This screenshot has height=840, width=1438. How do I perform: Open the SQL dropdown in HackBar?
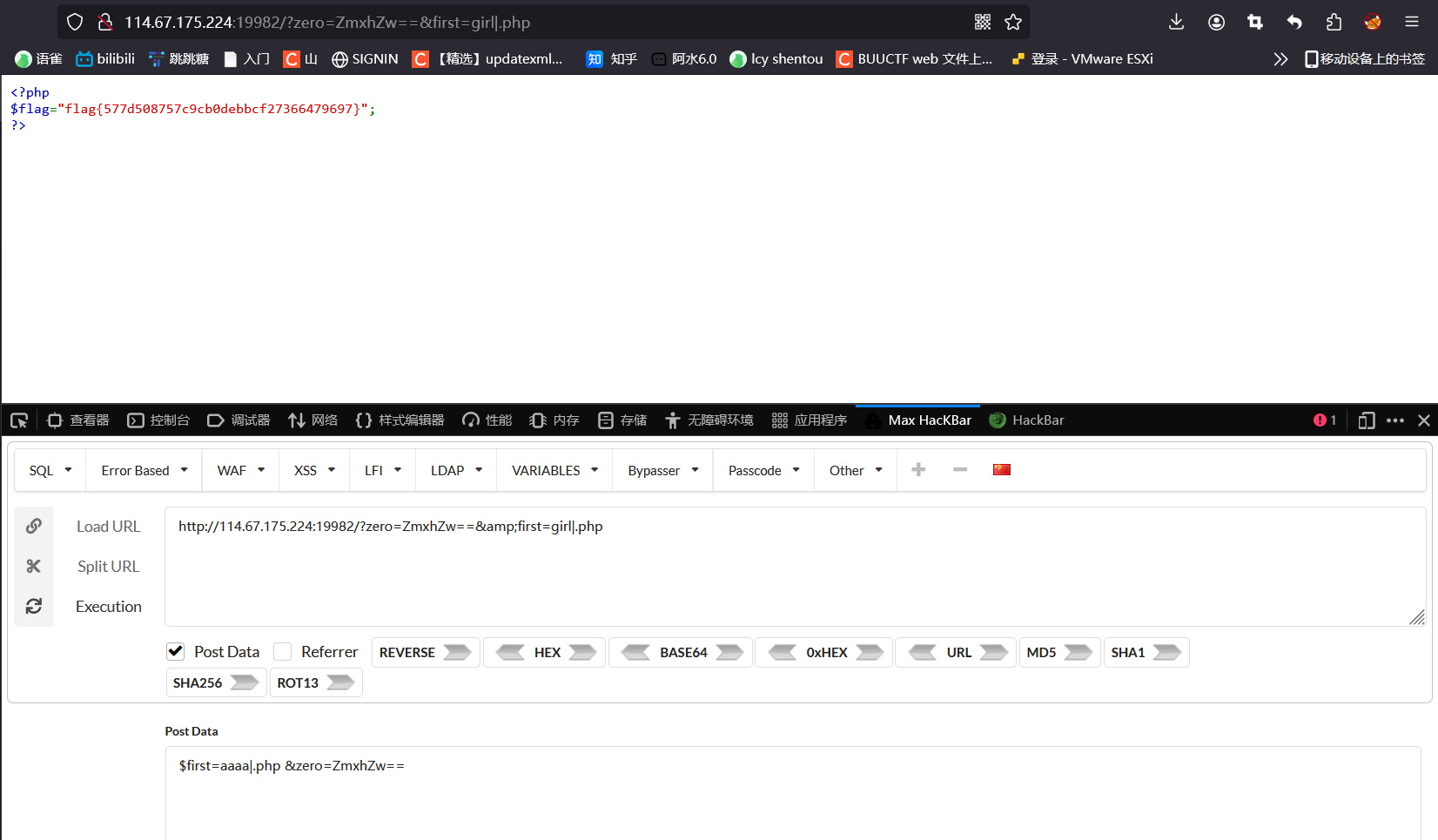49,470
